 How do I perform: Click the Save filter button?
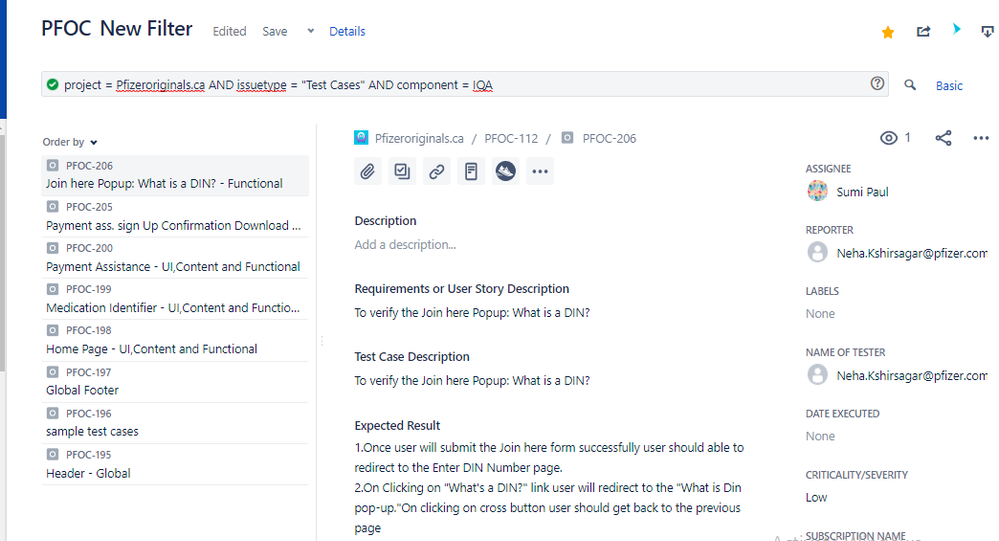tap(275, 31)
